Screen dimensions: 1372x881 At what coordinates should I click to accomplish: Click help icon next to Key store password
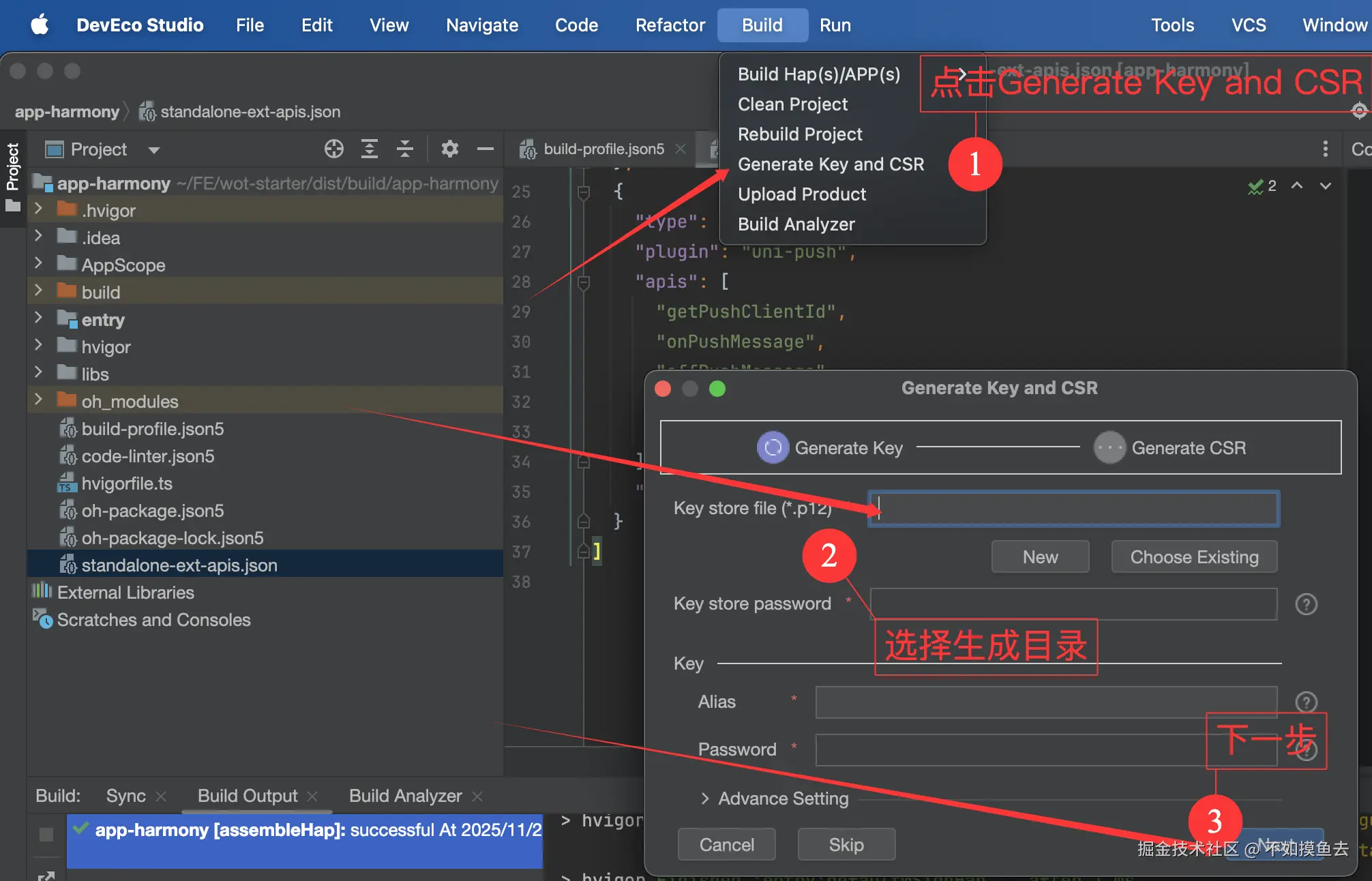[1306, 604]
